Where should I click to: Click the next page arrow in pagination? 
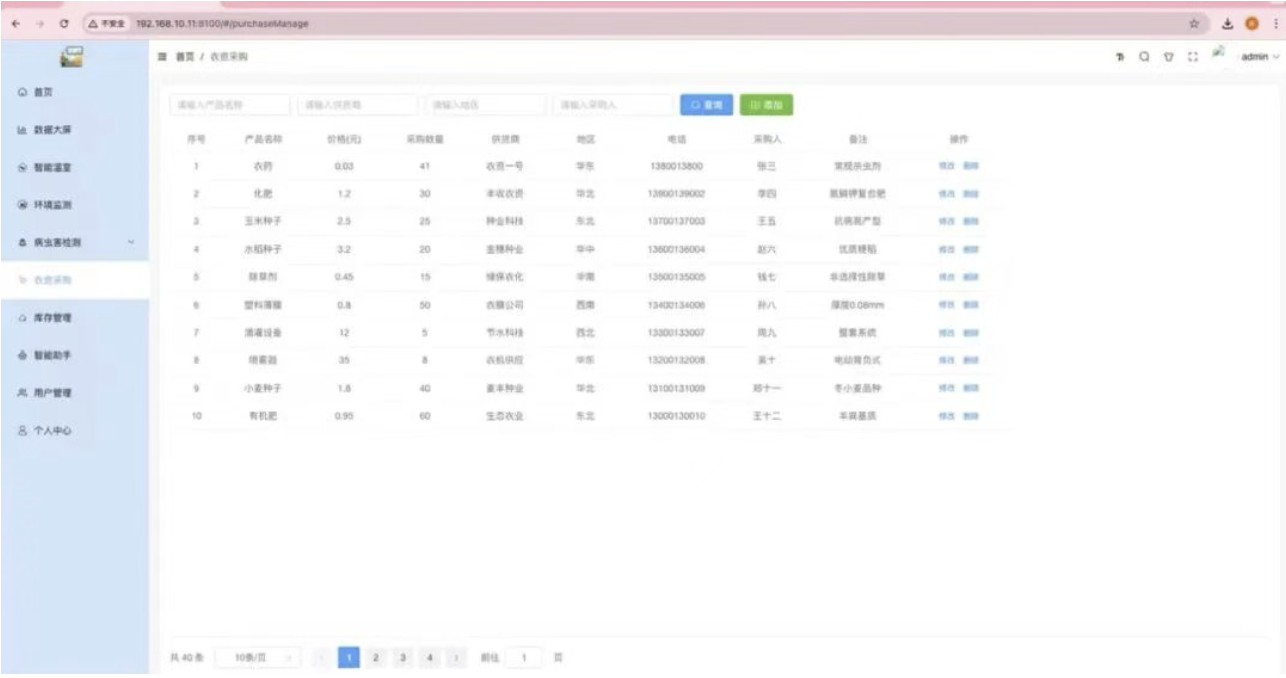(456, 657)
